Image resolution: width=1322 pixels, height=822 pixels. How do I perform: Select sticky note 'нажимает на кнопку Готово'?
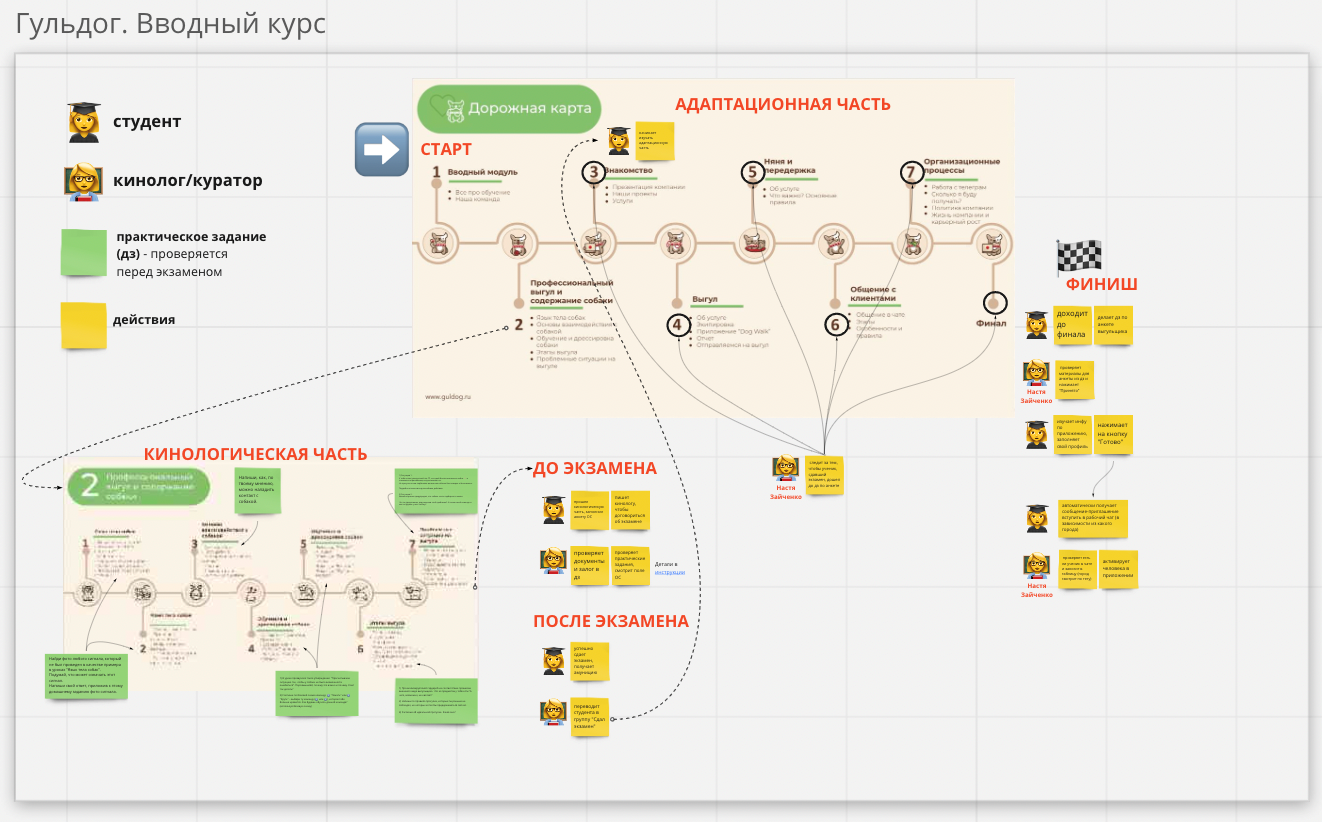[1113, 435]
